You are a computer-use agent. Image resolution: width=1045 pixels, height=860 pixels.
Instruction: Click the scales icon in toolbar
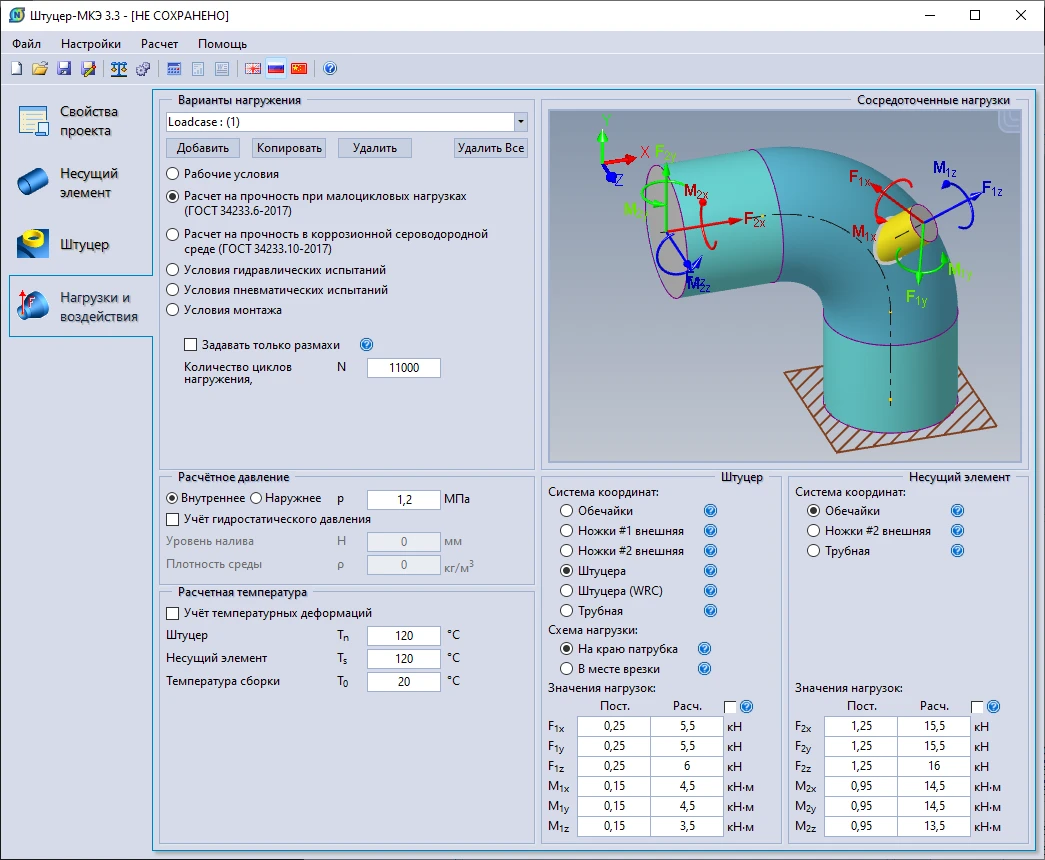(119, 69)
